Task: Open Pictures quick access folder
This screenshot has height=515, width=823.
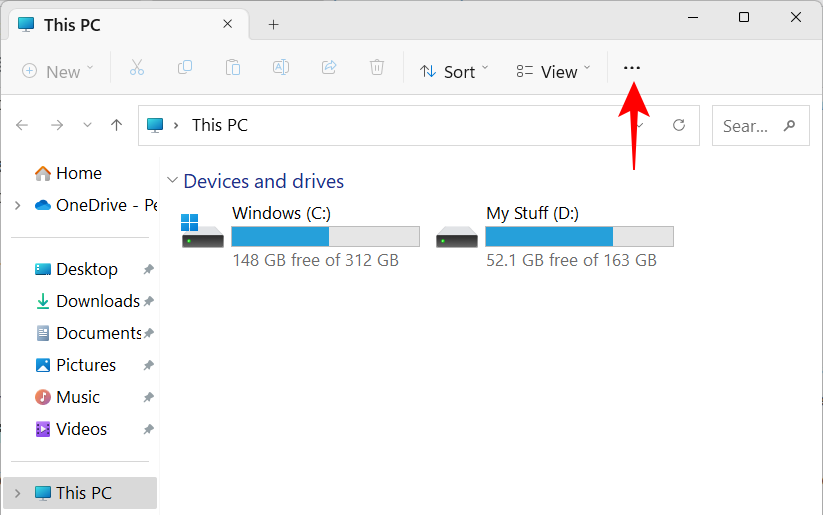Action: [76, 365]
